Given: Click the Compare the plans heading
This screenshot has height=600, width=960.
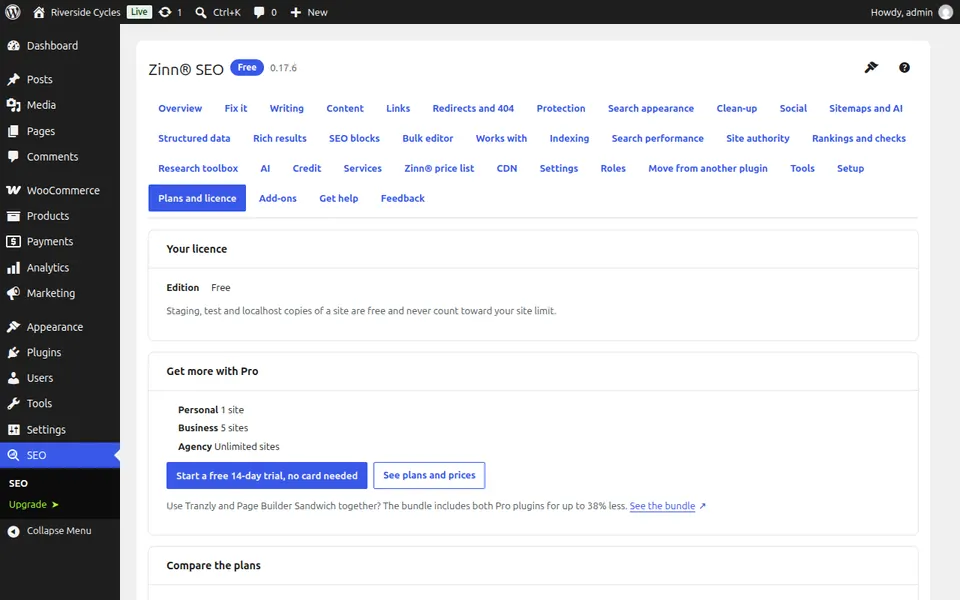Looking at the screenshot, I should coord(214,566).
